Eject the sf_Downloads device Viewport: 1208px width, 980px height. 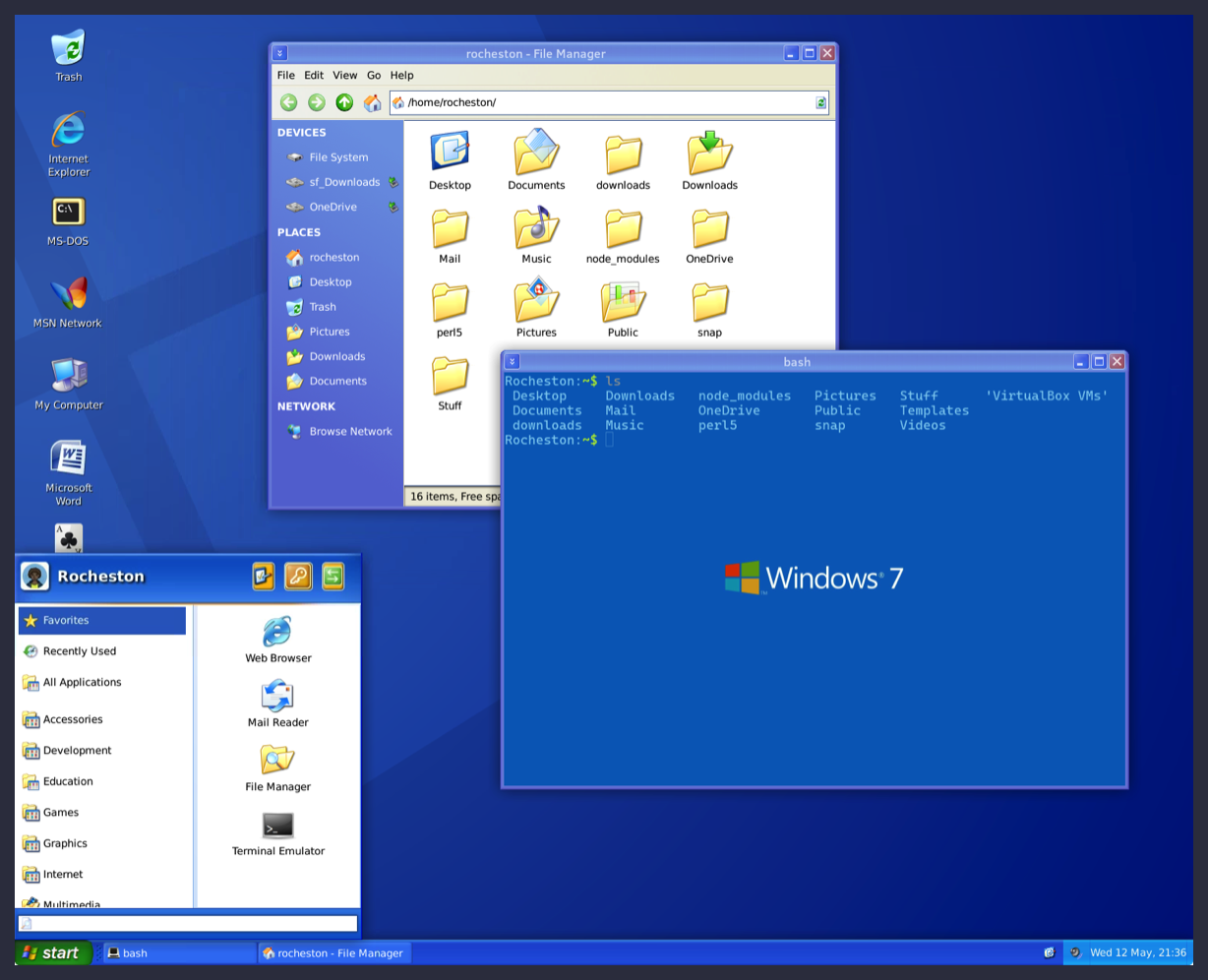[393, 182]
